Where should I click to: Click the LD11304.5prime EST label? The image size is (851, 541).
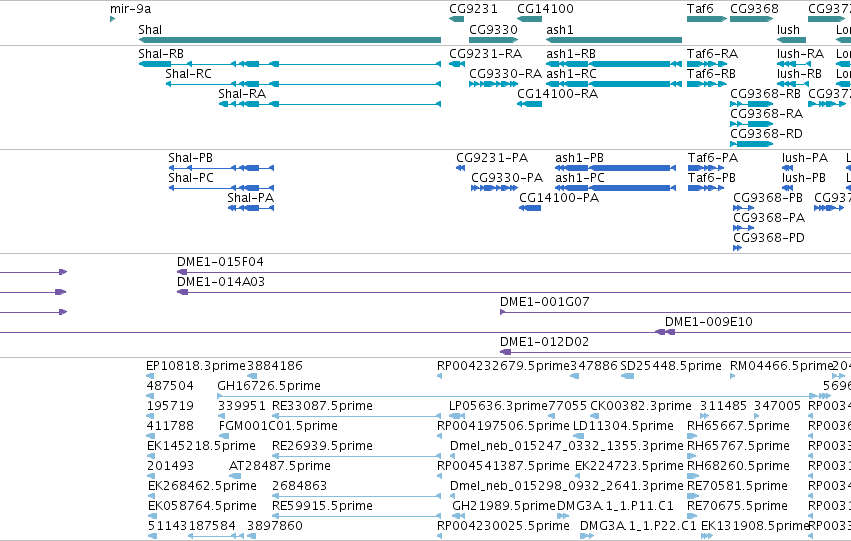624,427
